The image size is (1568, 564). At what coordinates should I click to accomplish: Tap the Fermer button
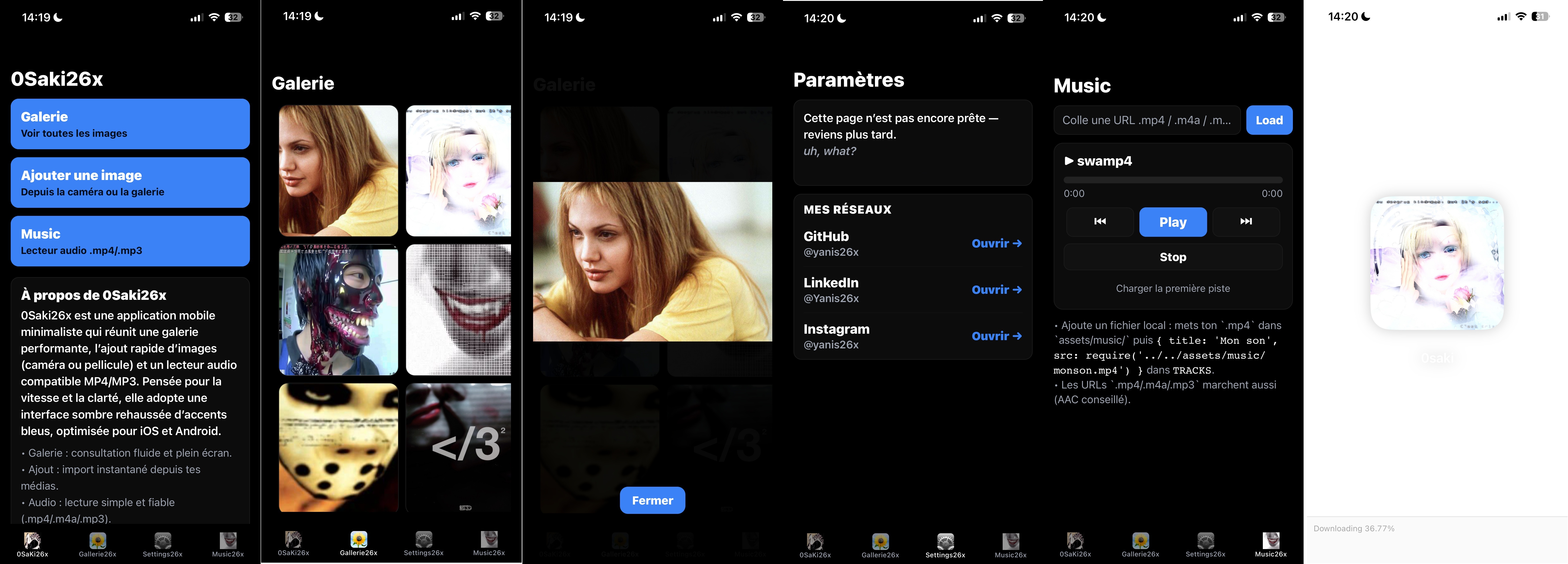652,500
